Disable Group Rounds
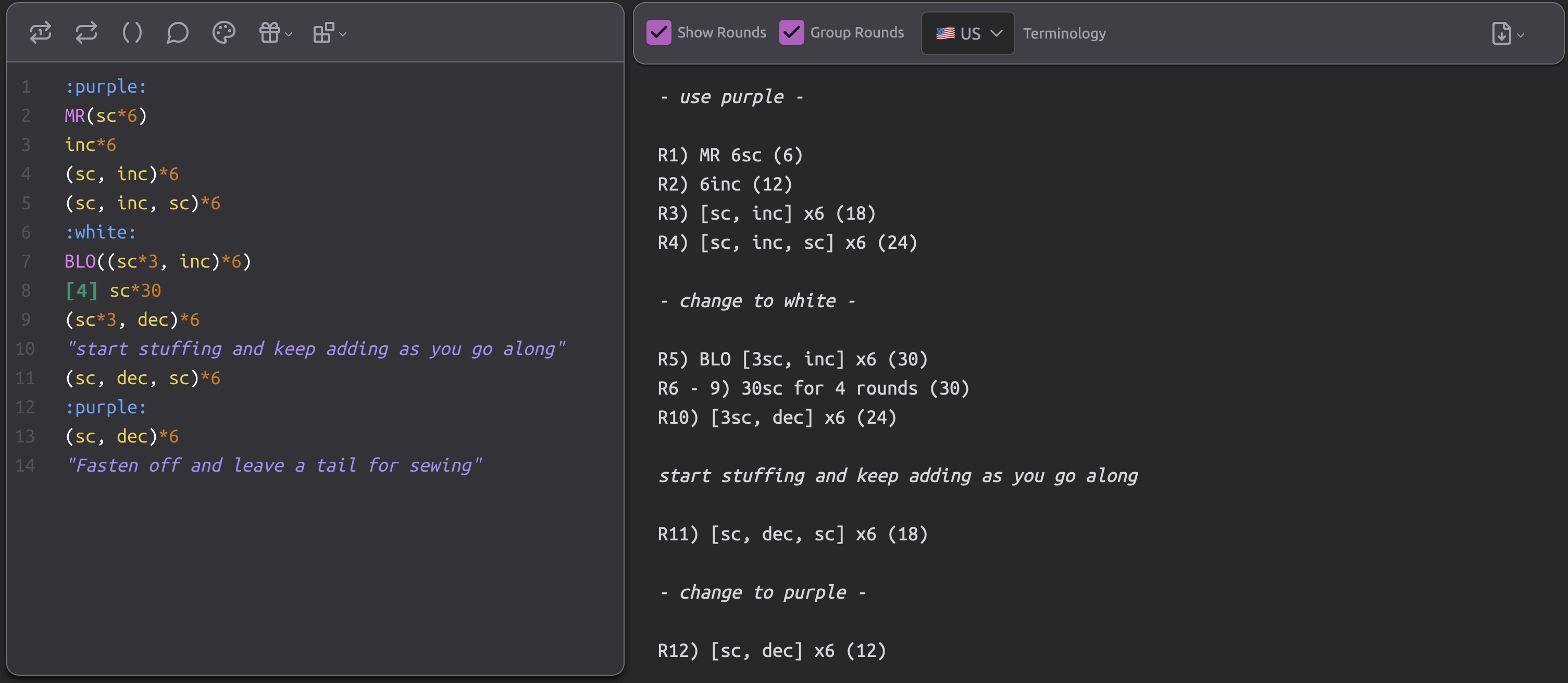Image resolution: width=1568 pixels, height=683 pixels. click(791, 32)
